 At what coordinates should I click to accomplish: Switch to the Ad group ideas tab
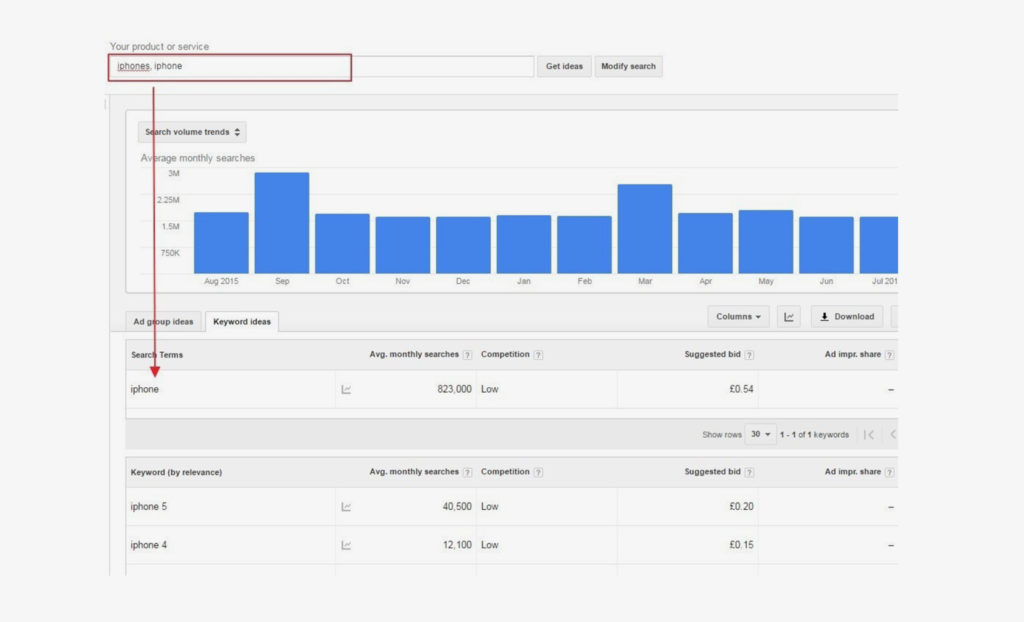point(163,321)
